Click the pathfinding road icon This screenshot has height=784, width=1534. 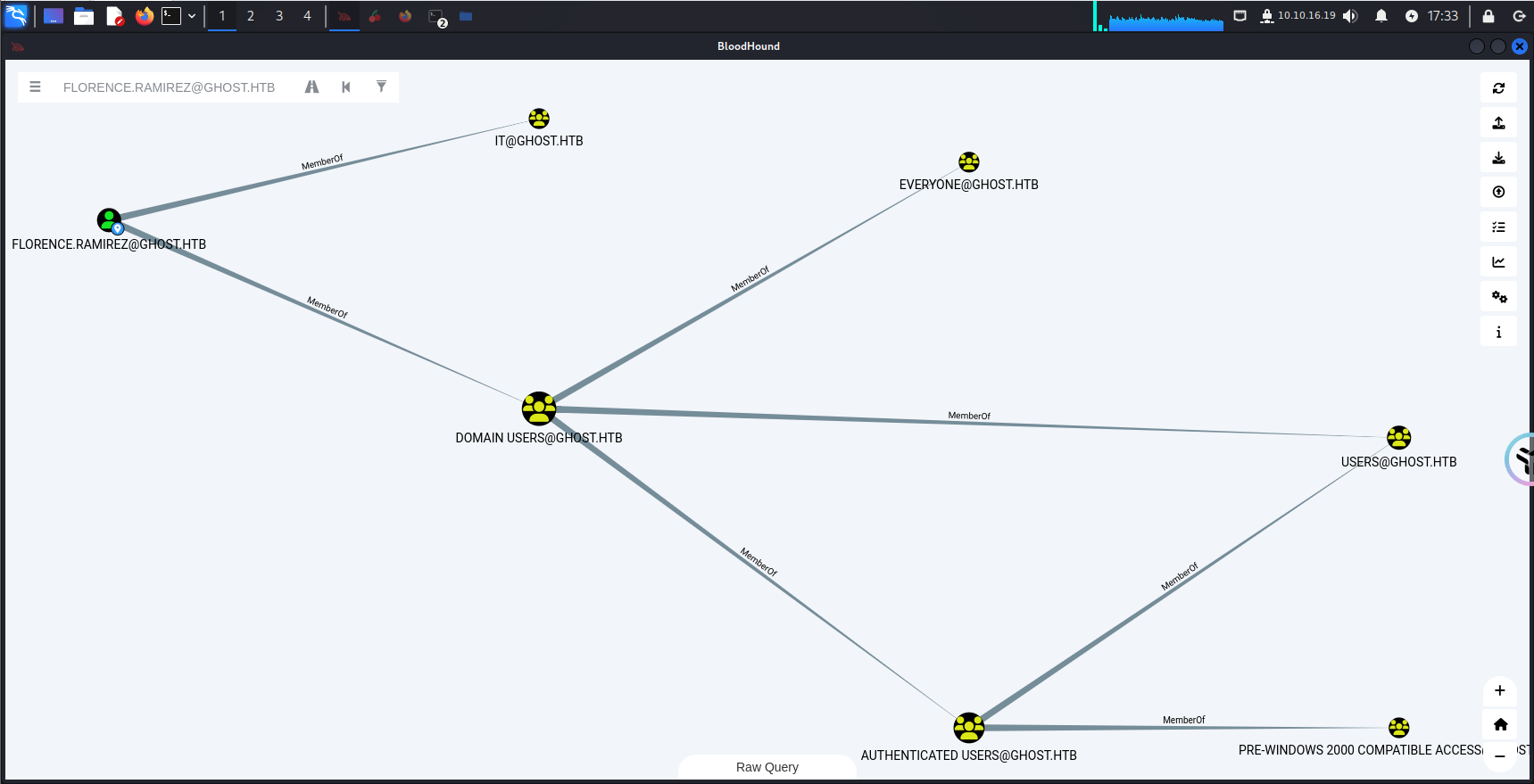pyautogui.click(x=311, y=87)
